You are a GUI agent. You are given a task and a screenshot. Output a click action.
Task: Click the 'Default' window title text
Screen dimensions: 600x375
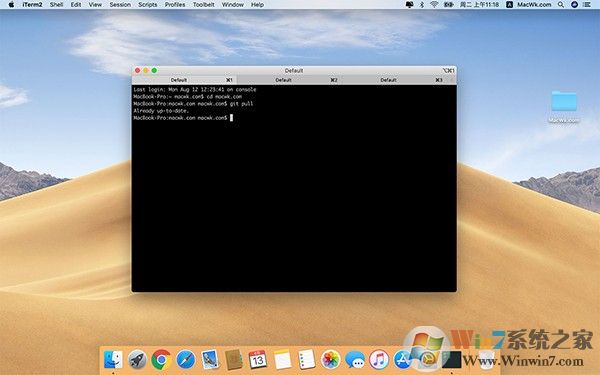pos(294,70)
